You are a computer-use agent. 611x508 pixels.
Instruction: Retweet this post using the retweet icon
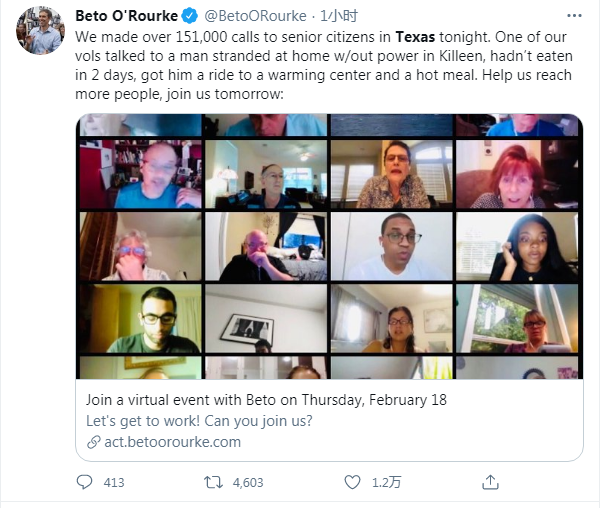pyautogui.click(x=213, y=482)
